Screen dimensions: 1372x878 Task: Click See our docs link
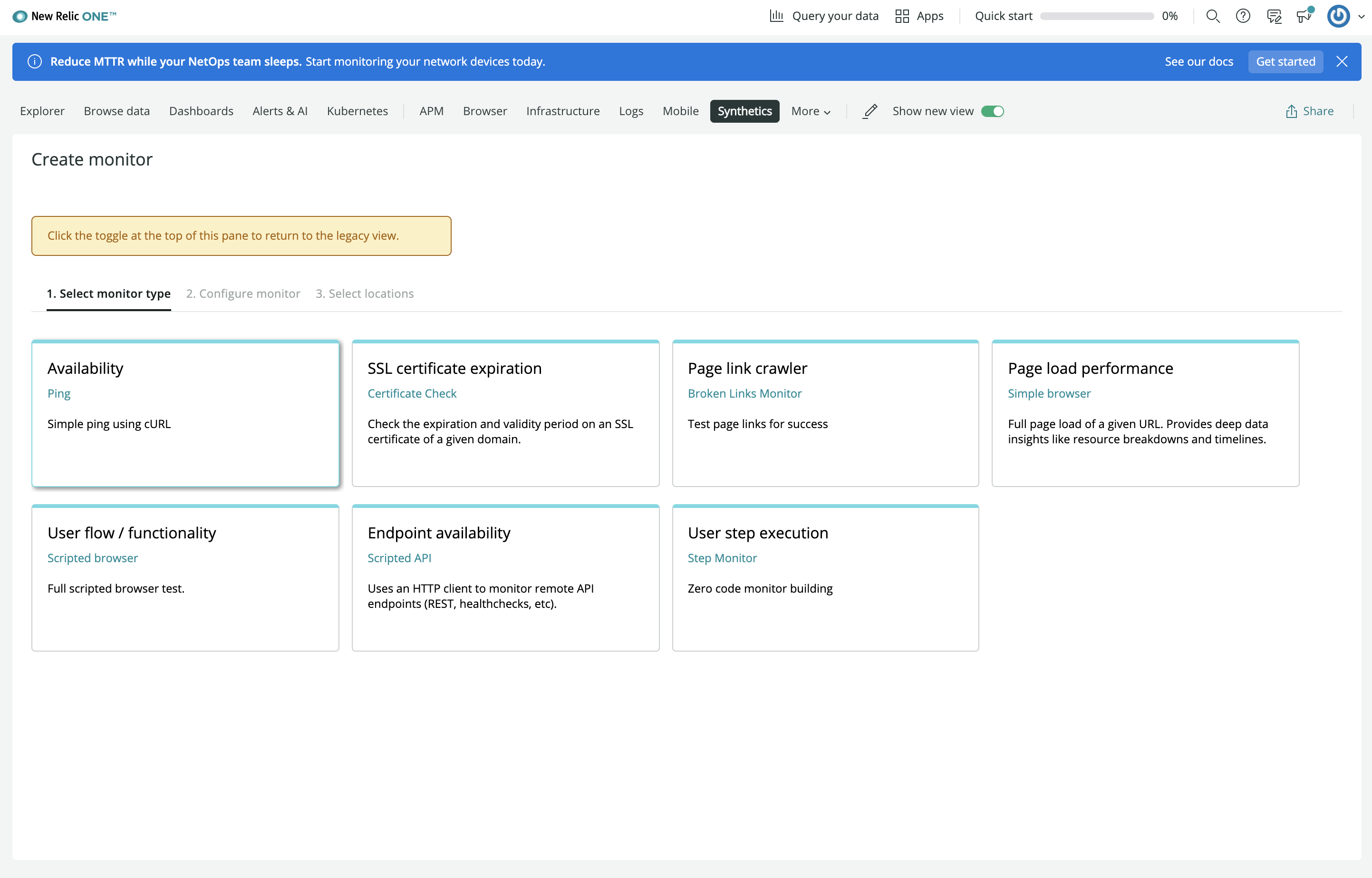click(1199, 61)
